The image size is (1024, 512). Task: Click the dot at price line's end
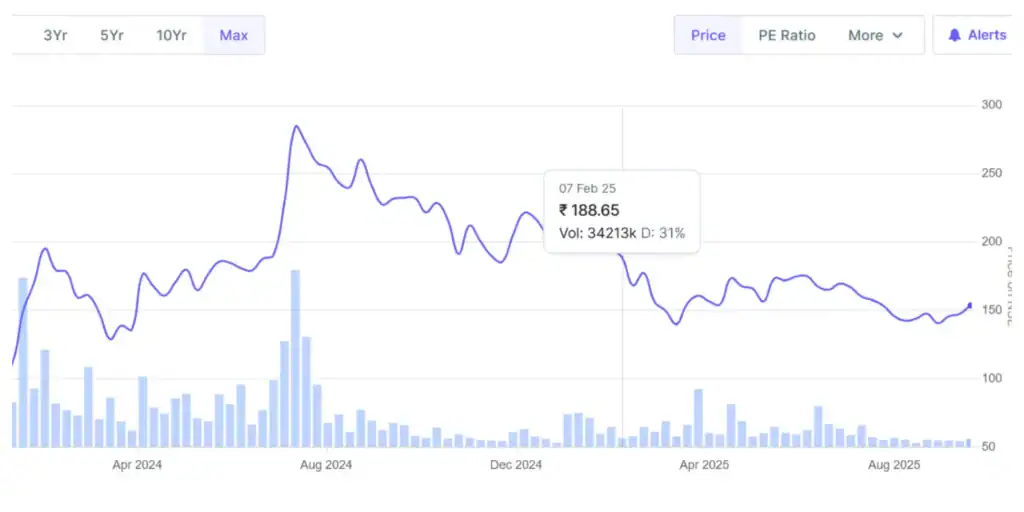(x=969, y=306)
